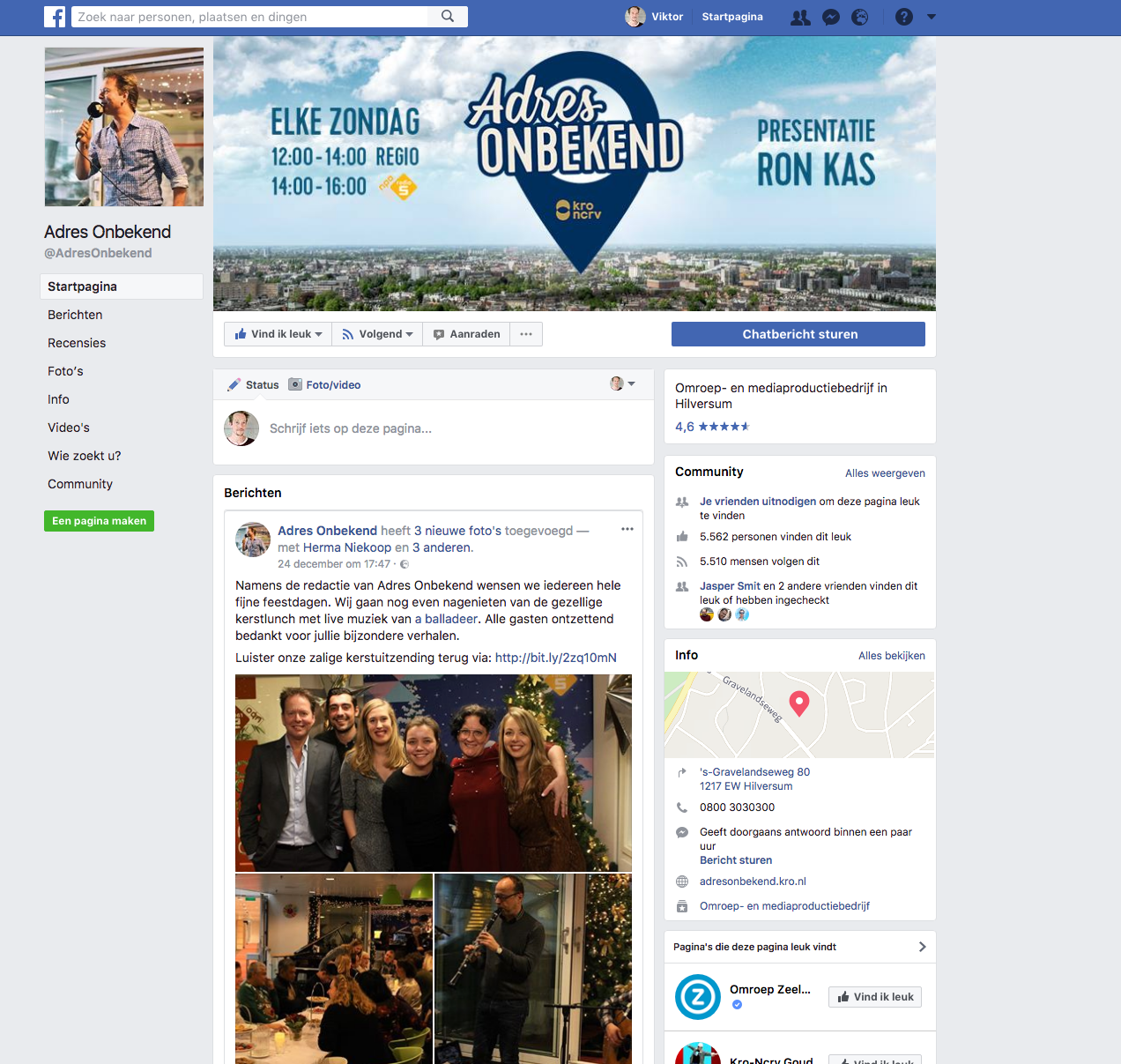The height and width of the screenshot is (1064, 1121).
Task: Open post-as identity selector dropdown
Action: tap(623, 383)
